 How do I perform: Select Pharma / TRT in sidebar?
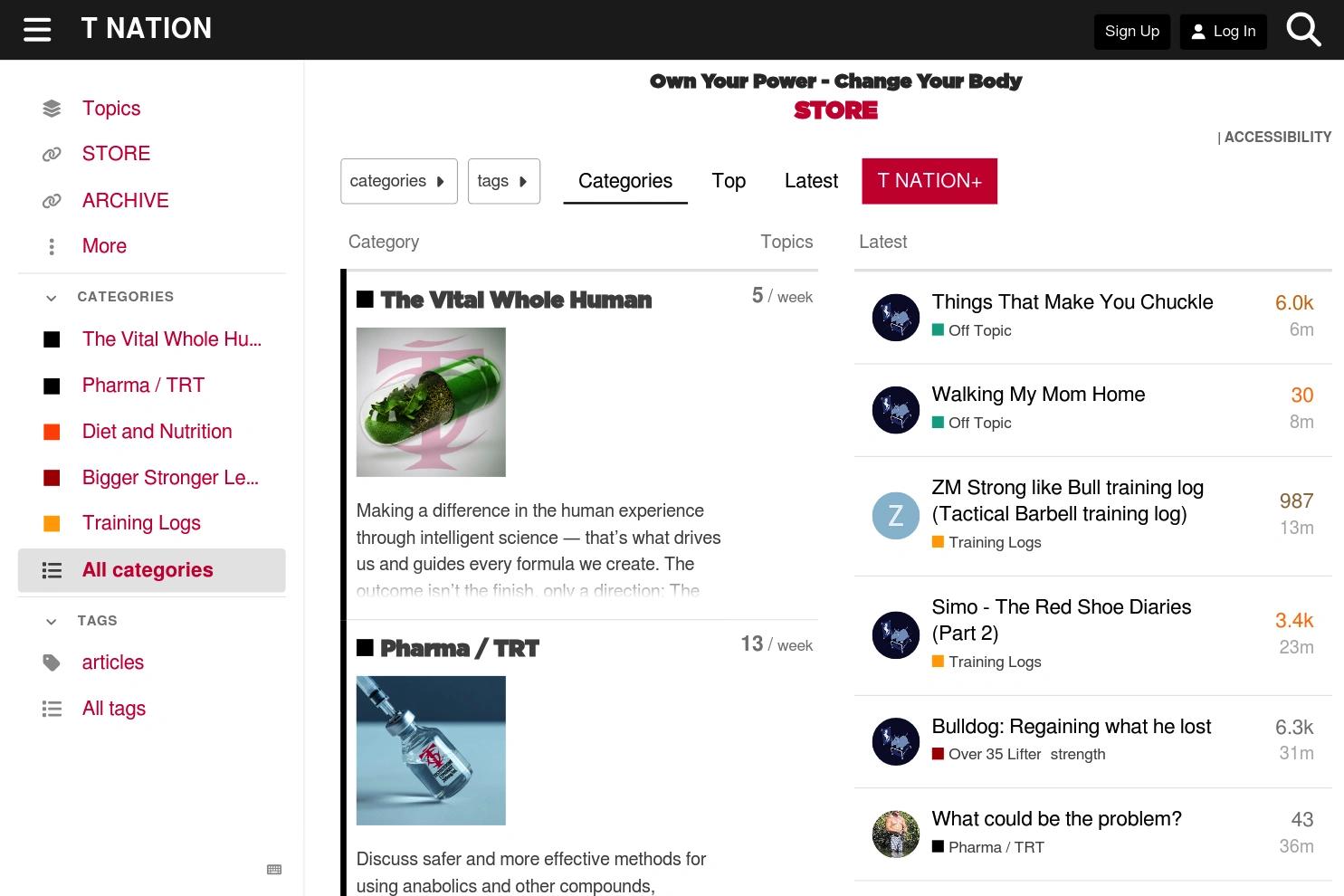[143, 386]
